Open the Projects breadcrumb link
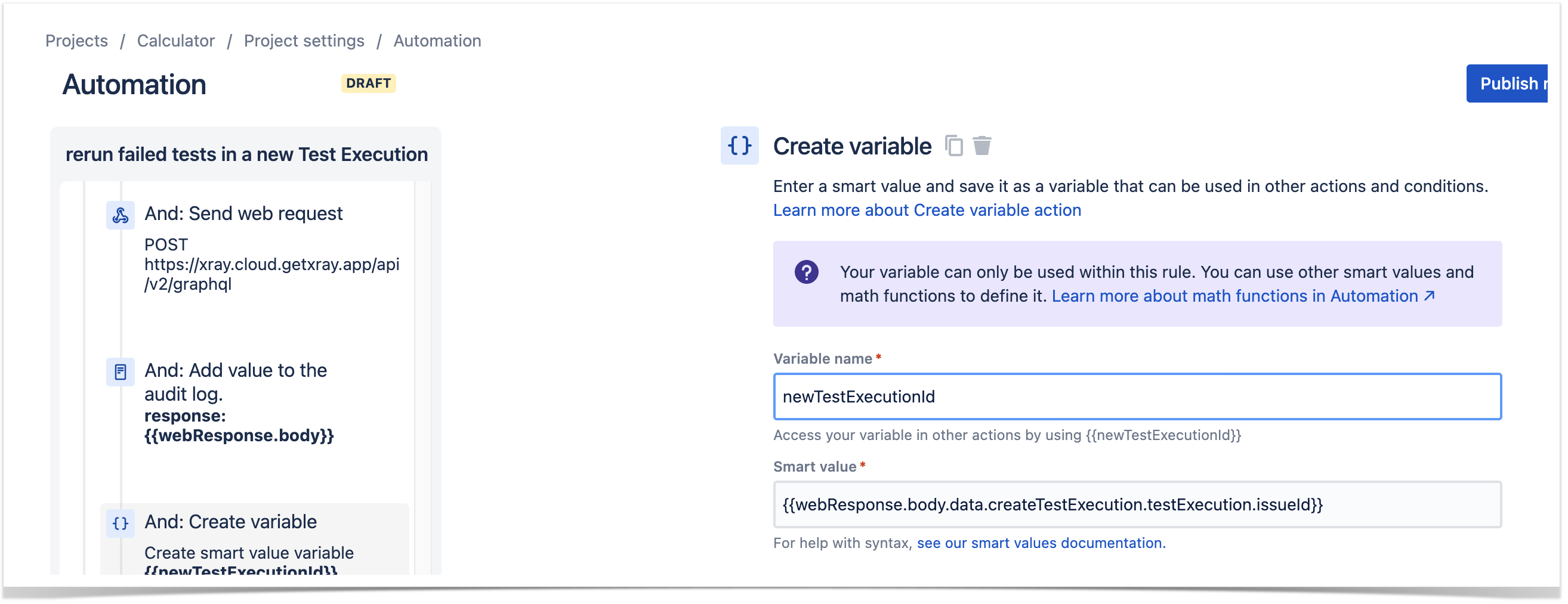 pyautogui.click(x=77, y=41)
